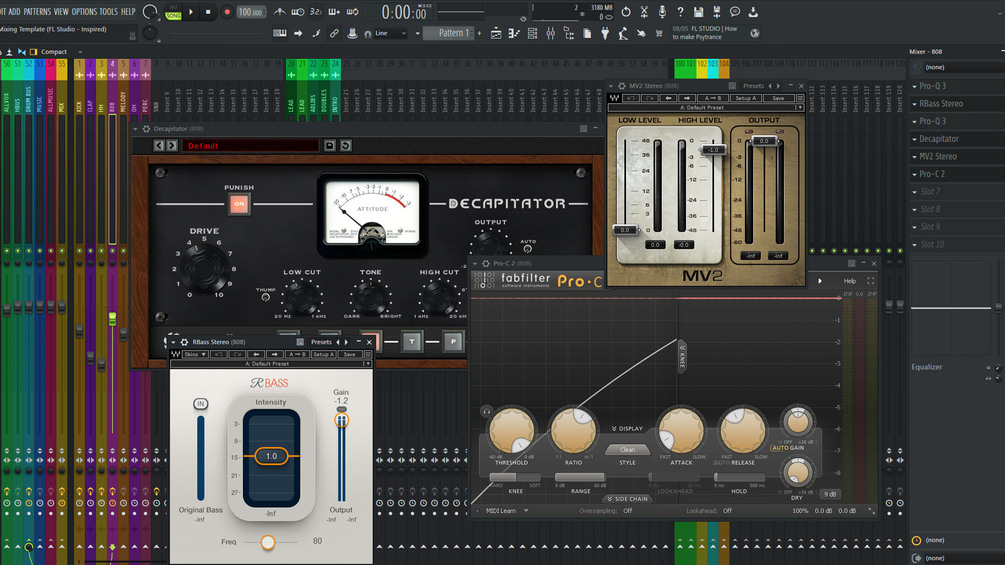The image size is (1005, 565).
Task: Toggle typing keyboard to piano icon
Action: point(279,33)
